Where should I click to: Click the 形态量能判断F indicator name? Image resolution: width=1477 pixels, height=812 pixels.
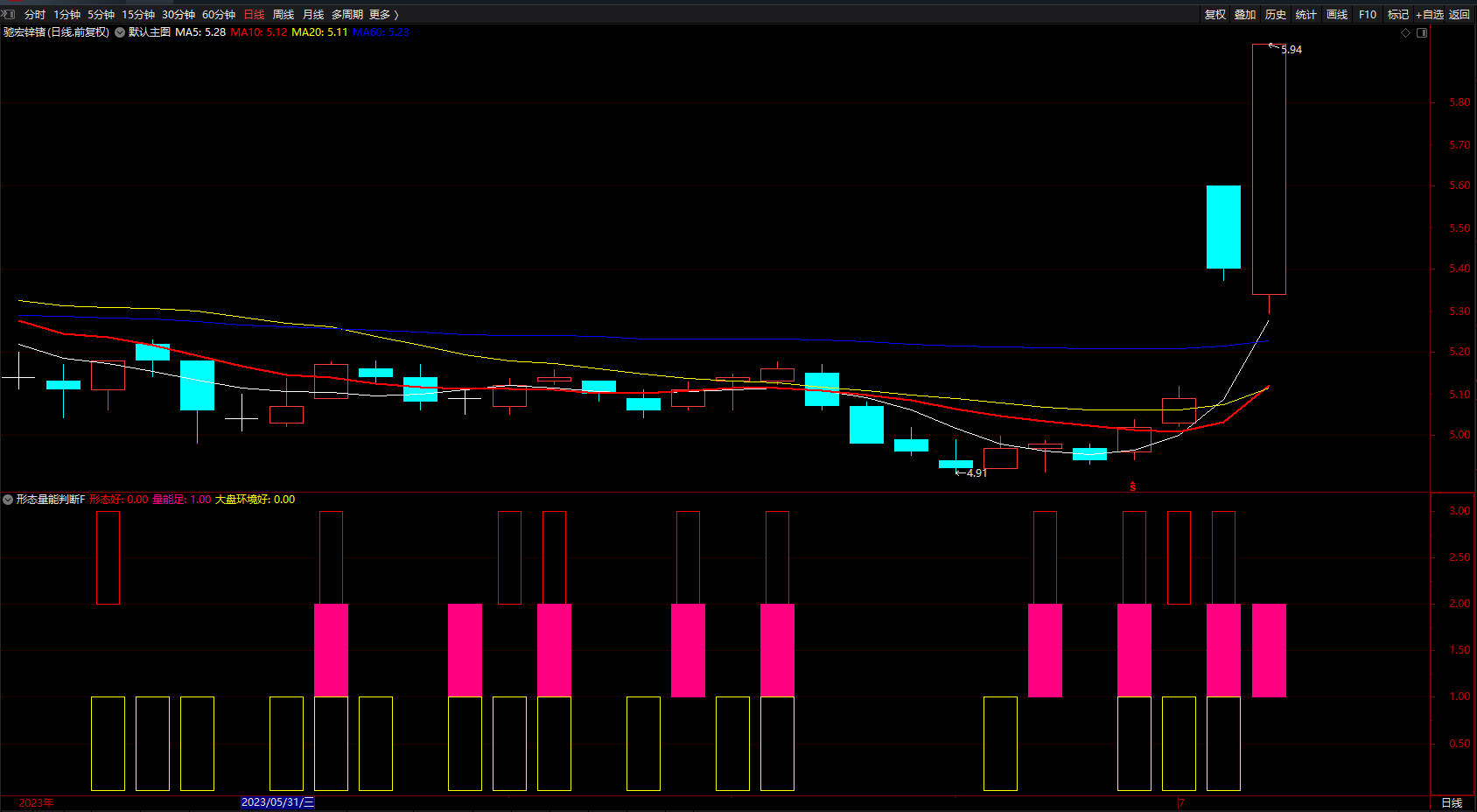(x=51, y=500)
